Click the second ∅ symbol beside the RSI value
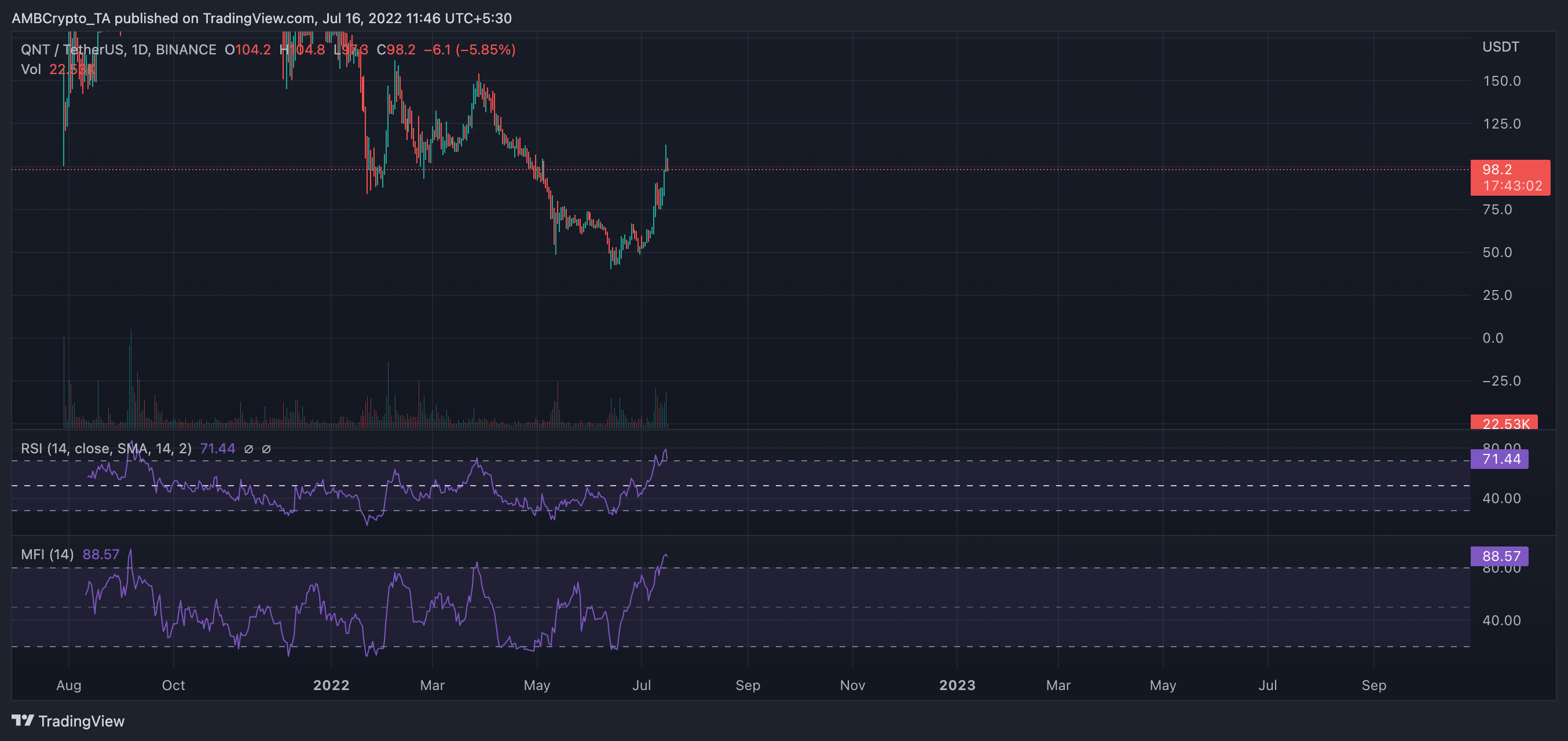 coord(266,449)
